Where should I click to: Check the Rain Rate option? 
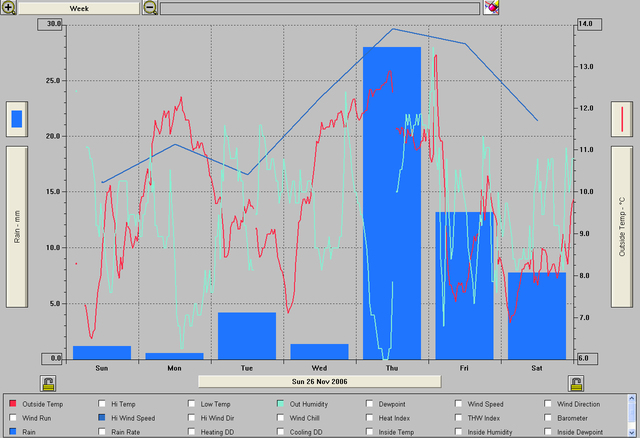coord(103,432)
